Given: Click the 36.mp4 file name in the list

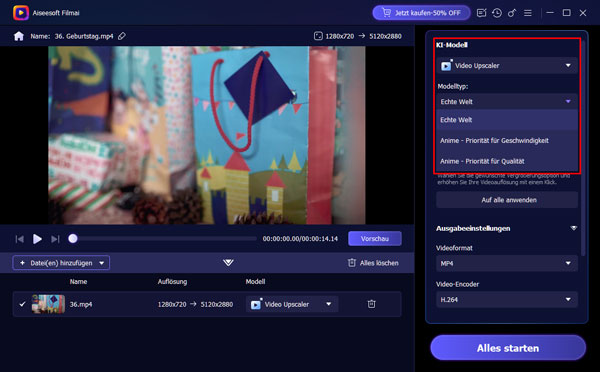Looking at the screenshot, I should coord(81,305).
